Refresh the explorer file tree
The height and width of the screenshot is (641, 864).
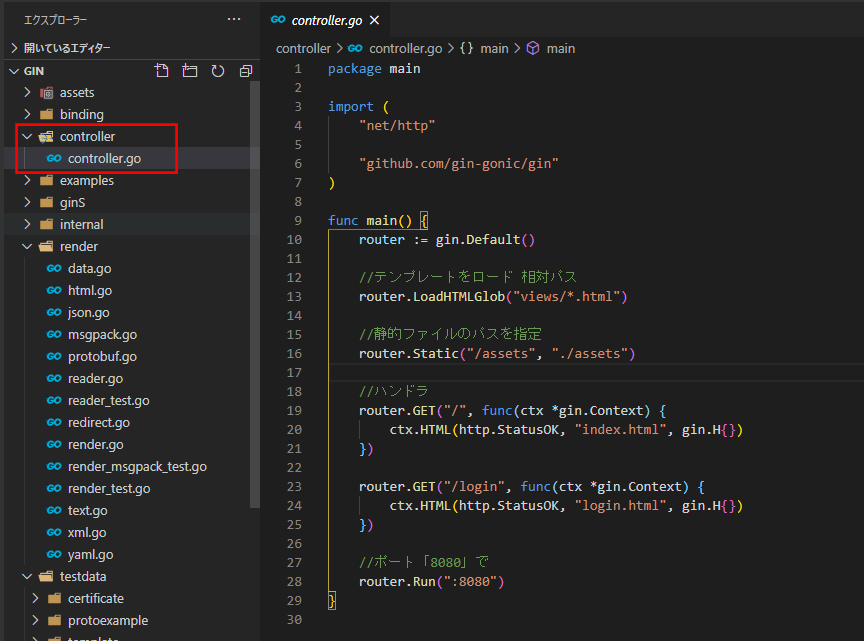pos(218,71)
